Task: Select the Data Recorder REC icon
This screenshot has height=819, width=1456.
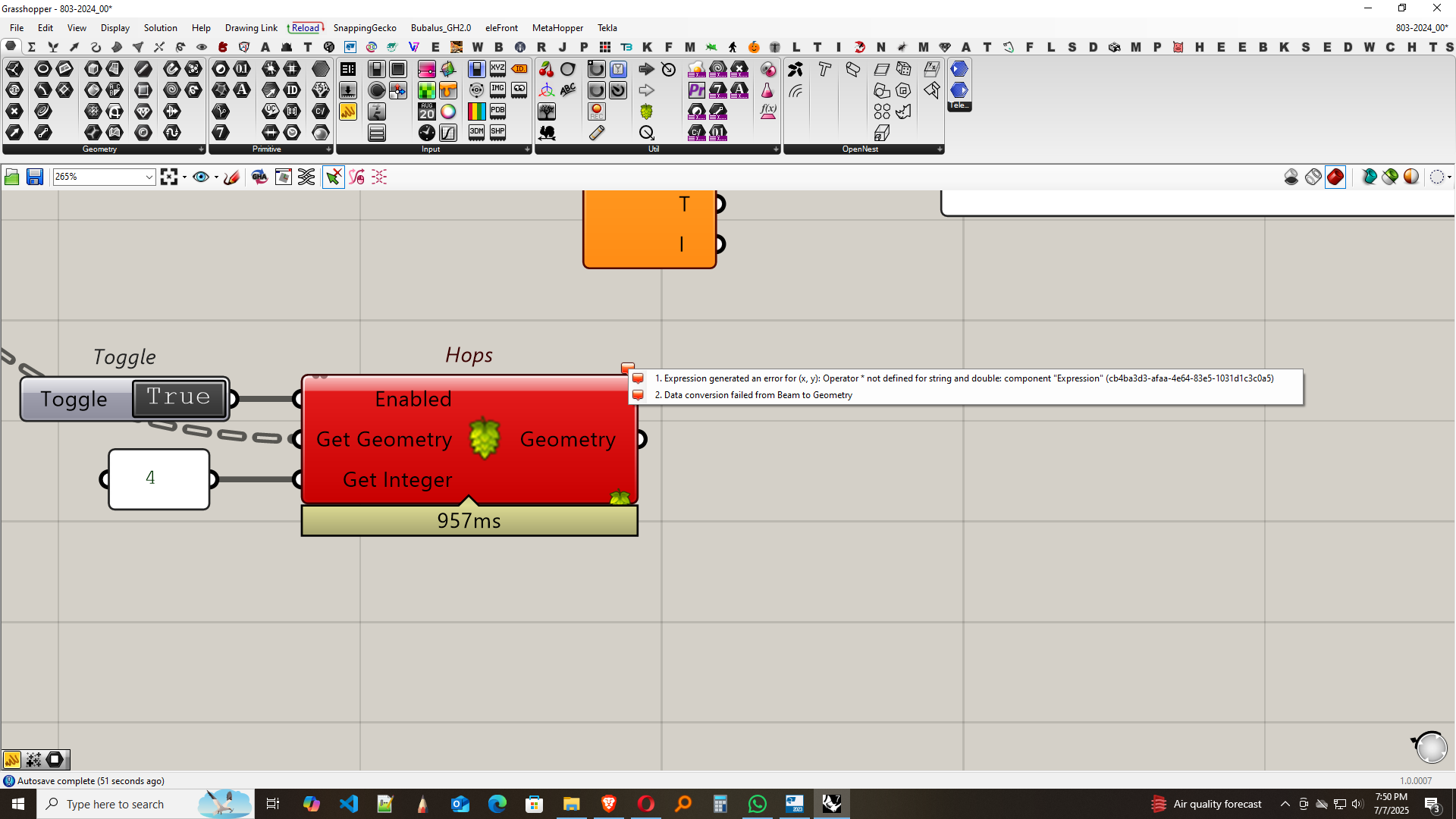Action: click(597, 111)
